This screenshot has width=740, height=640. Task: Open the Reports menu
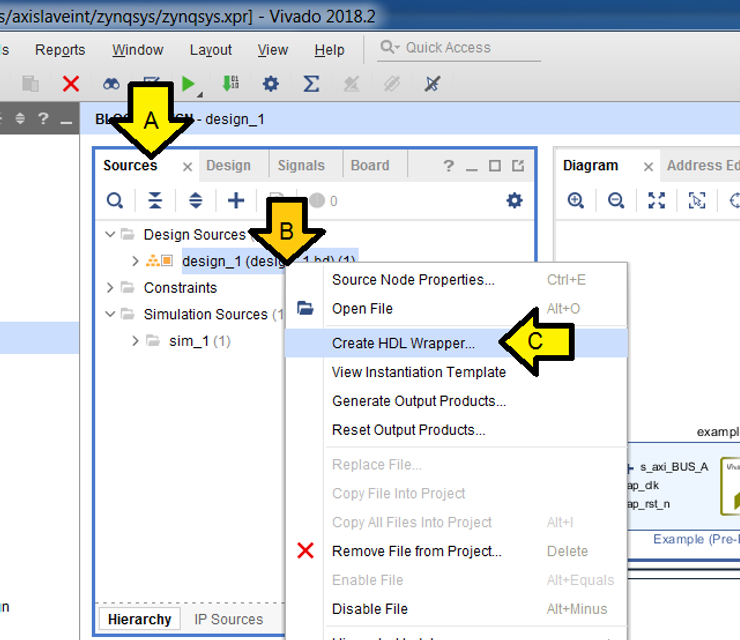click(60, 50)
